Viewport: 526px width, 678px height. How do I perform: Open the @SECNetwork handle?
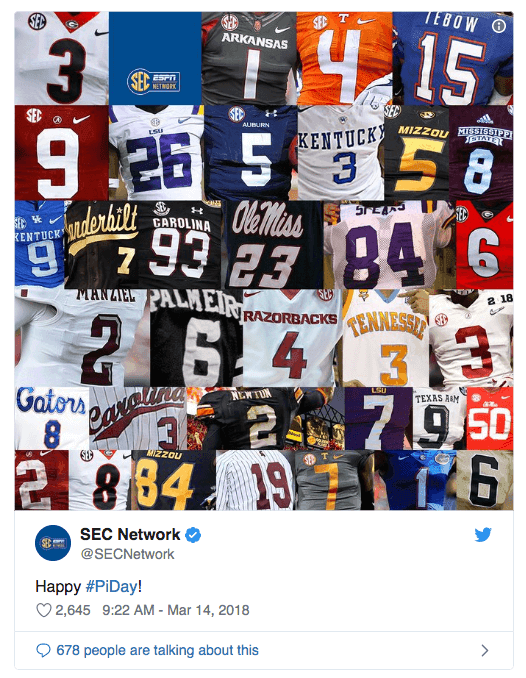click(x=127, y=554)
